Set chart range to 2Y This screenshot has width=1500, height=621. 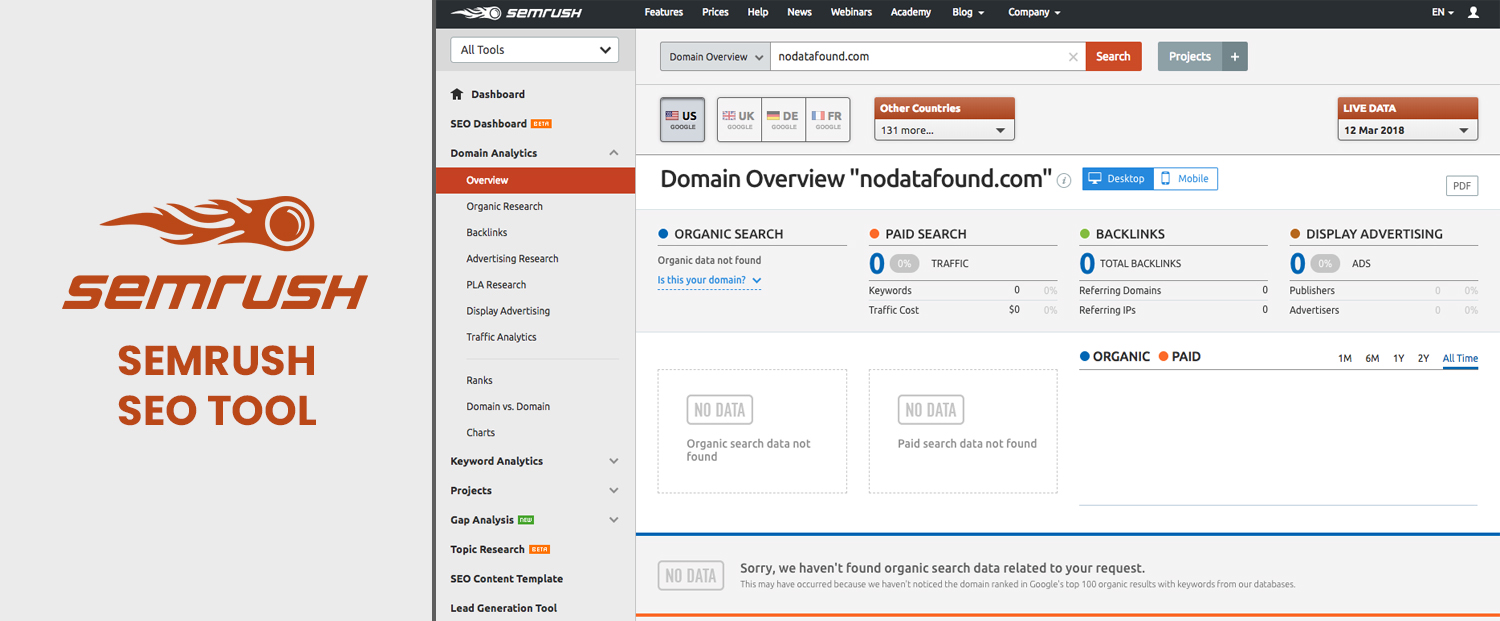tap(1423, 359)
